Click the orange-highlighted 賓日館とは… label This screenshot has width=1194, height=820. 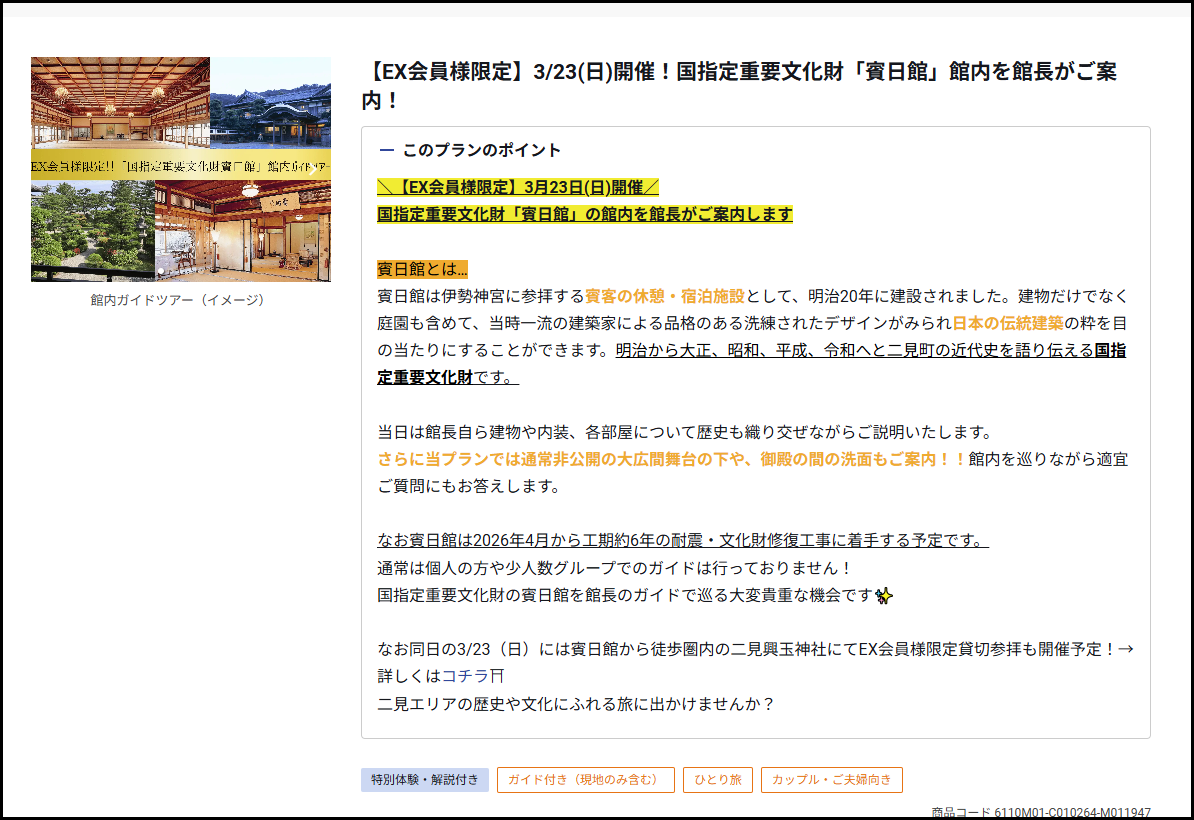coord(422,269)
